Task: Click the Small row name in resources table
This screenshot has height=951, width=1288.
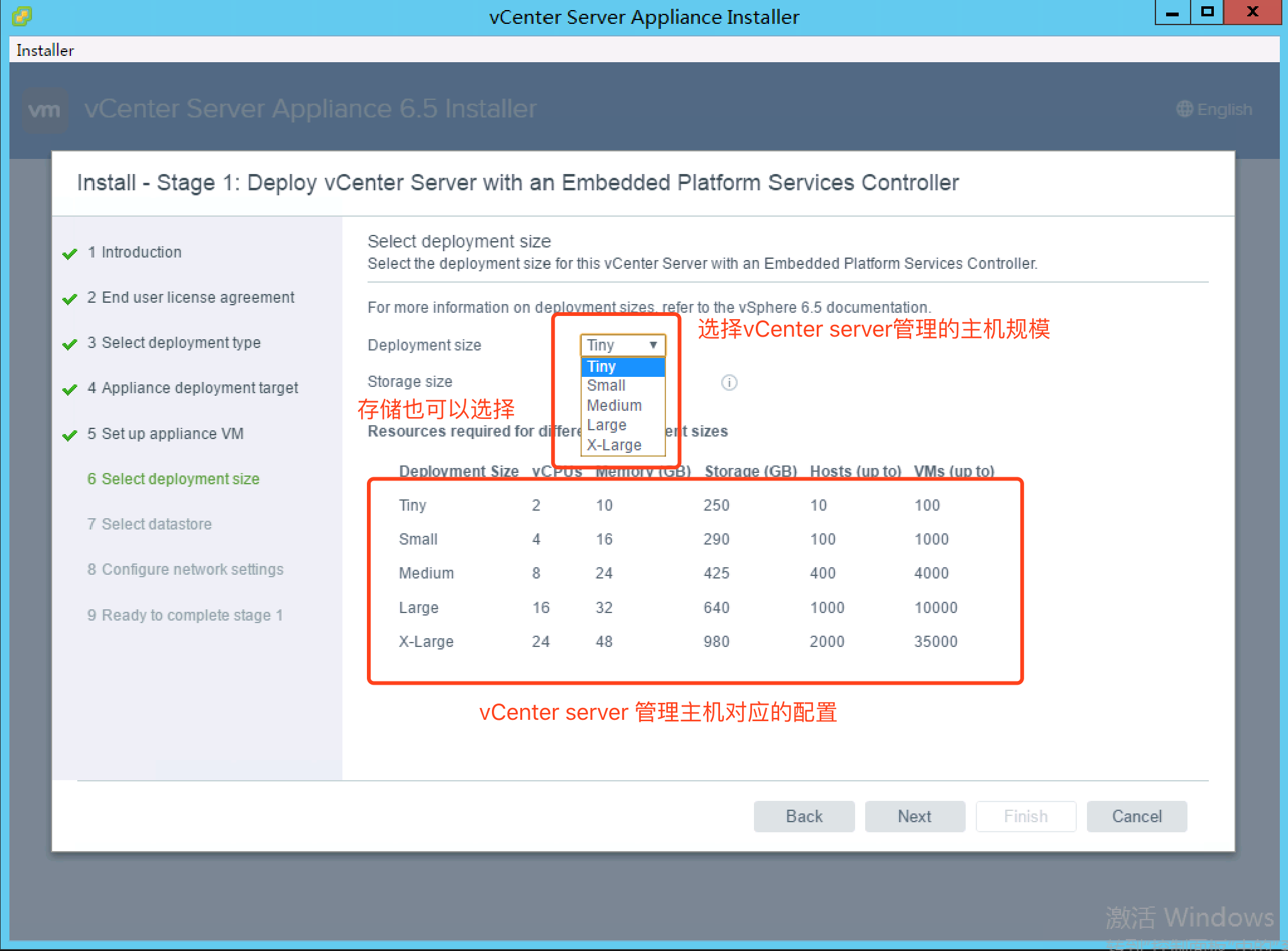Action: tap(418, 539)
